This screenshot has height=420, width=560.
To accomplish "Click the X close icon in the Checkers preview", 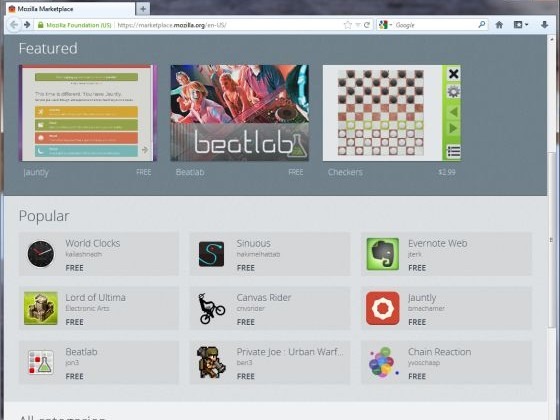I will (x=453, y=74).
